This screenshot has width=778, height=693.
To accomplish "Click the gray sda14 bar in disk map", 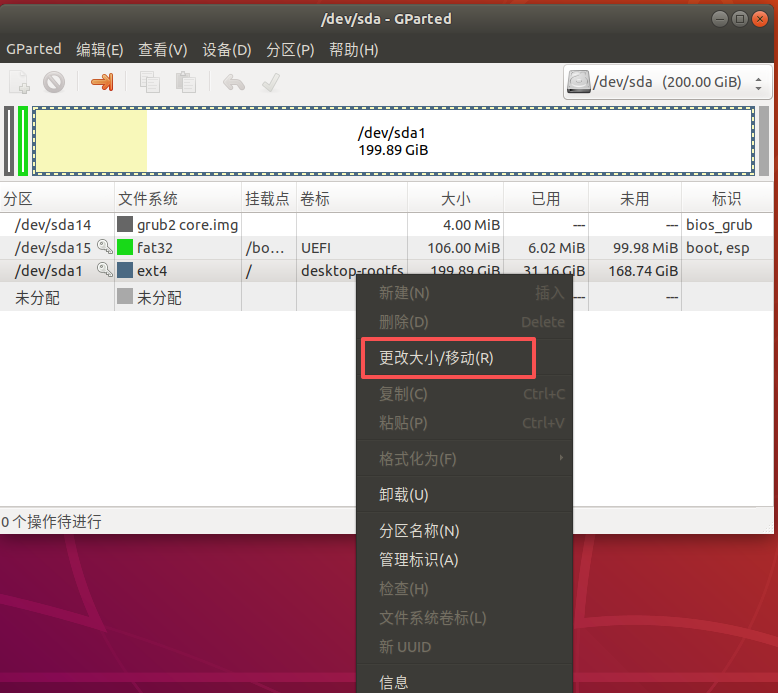I will click(9, 141).
